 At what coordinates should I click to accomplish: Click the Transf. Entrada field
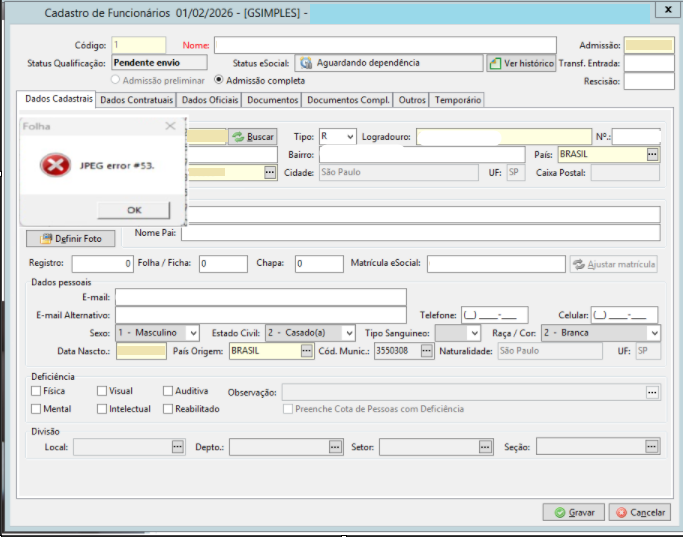tap(649, 63)
